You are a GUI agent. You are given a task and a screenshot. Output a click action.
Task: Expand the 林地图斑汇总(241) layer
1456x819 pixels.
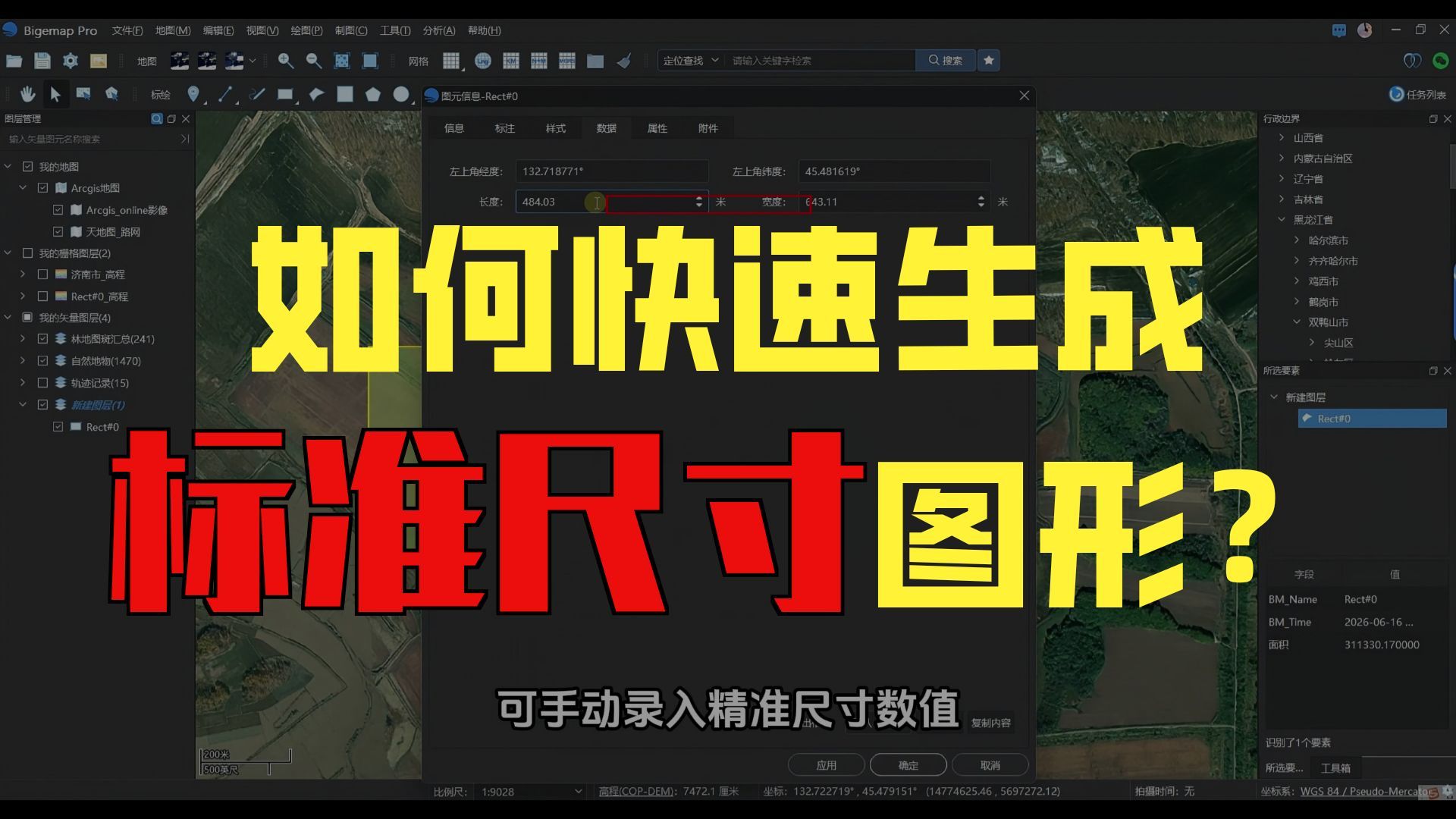click(23, 339)
